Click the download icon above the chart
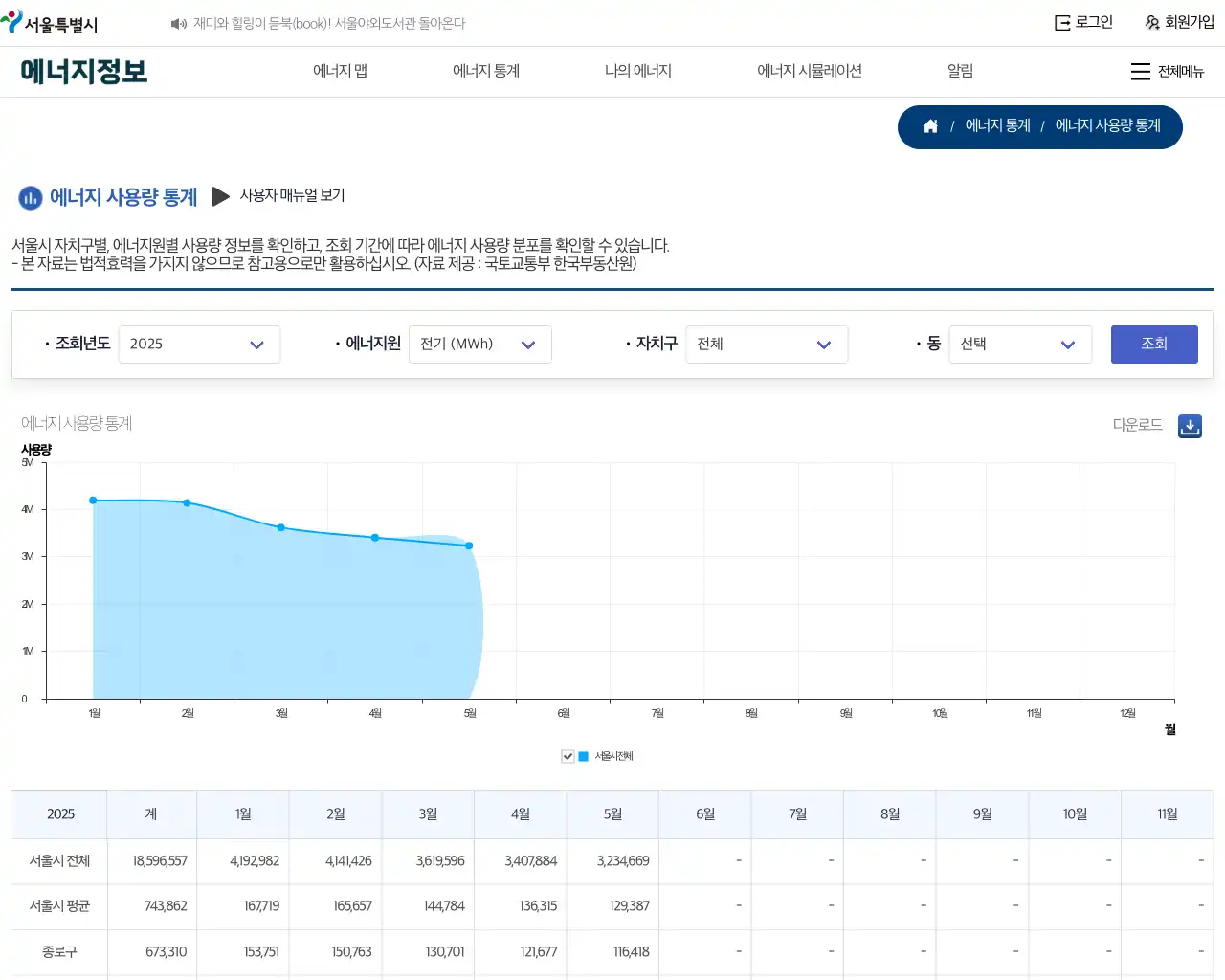1225x980 pixels. [1190, 426]
